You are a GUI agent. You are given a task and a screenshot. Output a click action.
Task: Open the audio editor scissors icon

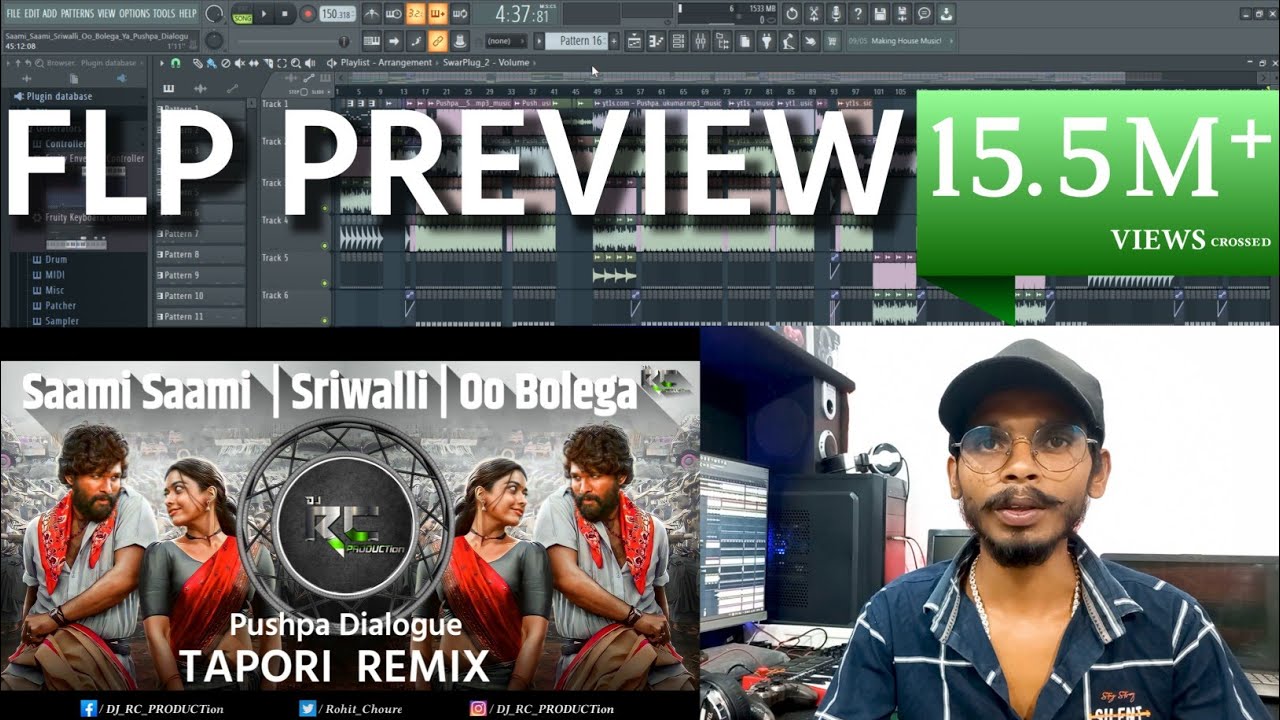coord(814,14)
